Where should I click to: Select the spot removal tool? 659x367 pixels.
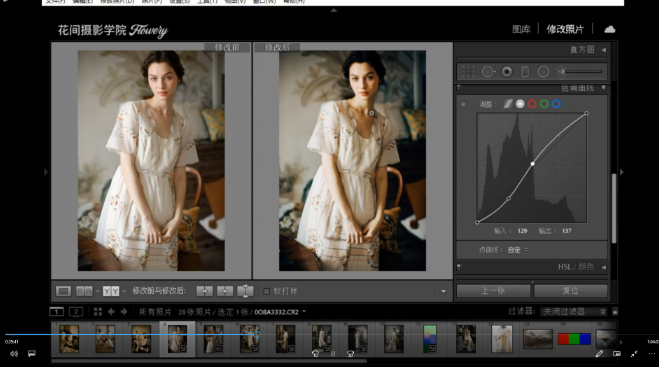(488, 71)
